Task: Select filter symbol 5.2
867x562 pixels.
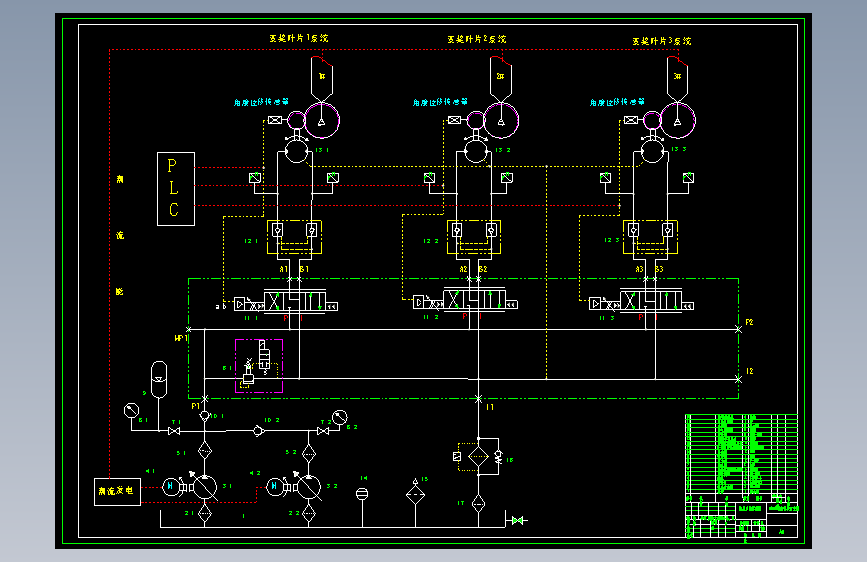Action: point(309,454)
